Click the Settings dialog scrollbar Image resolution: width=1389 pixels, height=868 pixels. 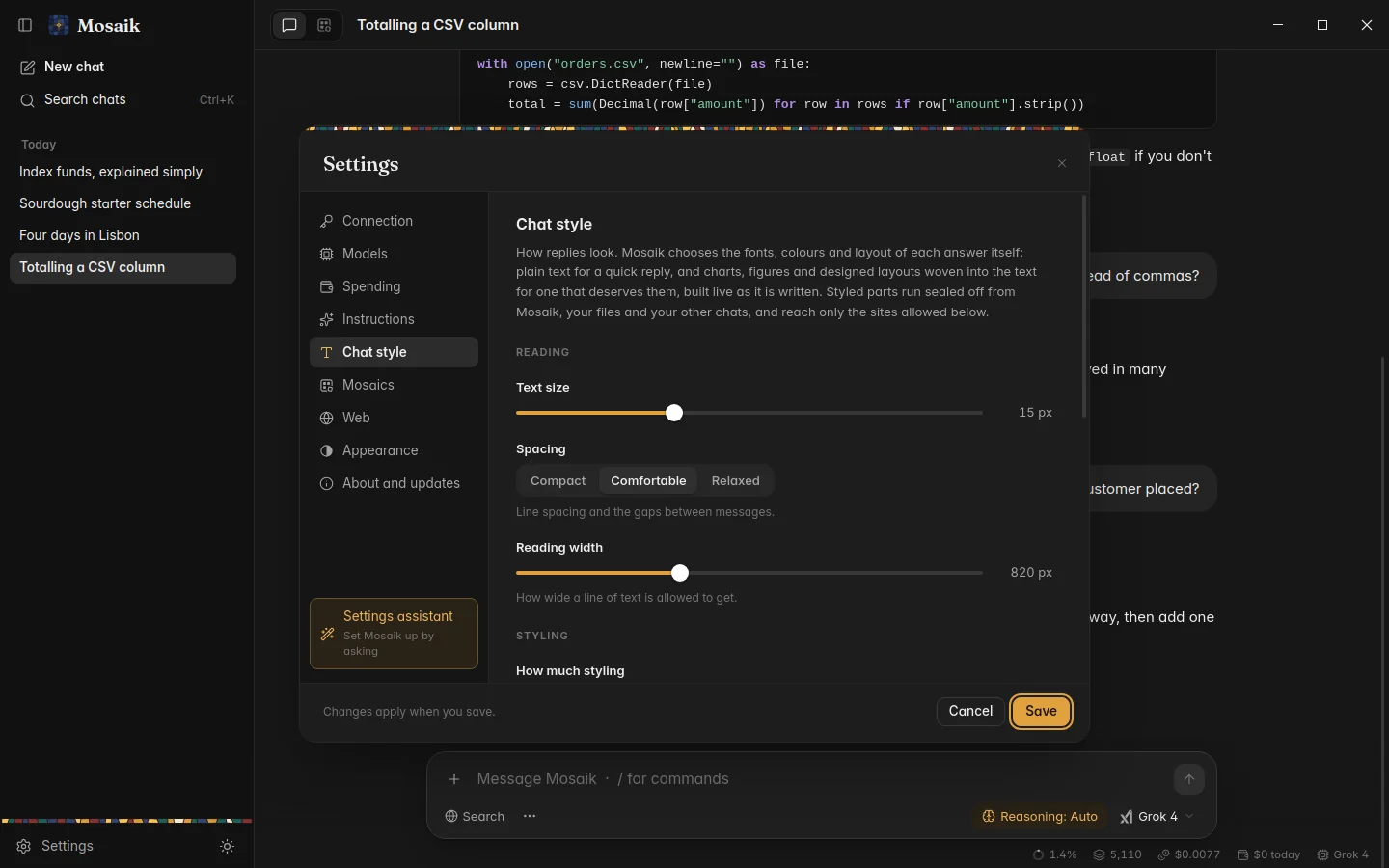(x=1084, y=307)
